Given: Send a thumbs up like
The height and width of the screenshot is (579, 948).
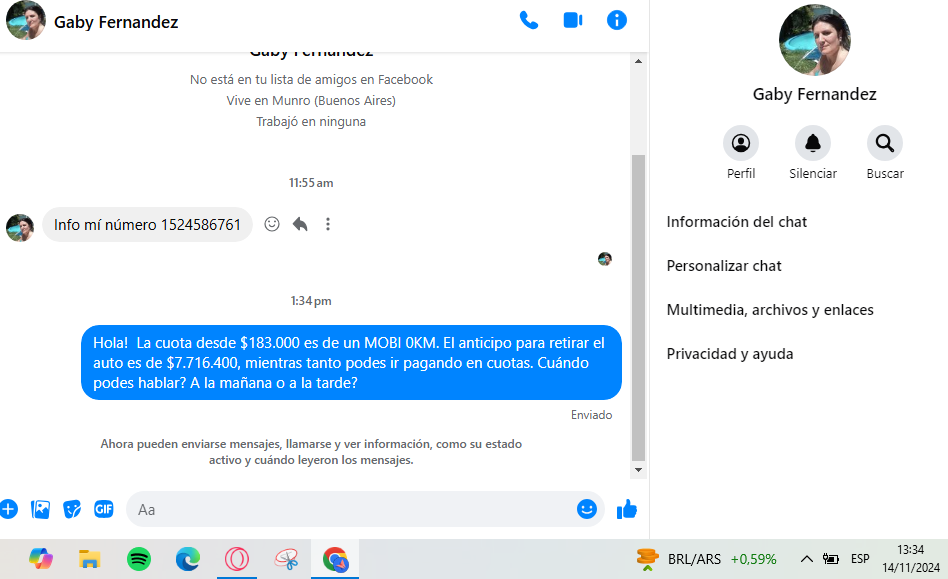Looking at the screenshot, I should click(627, 509).
